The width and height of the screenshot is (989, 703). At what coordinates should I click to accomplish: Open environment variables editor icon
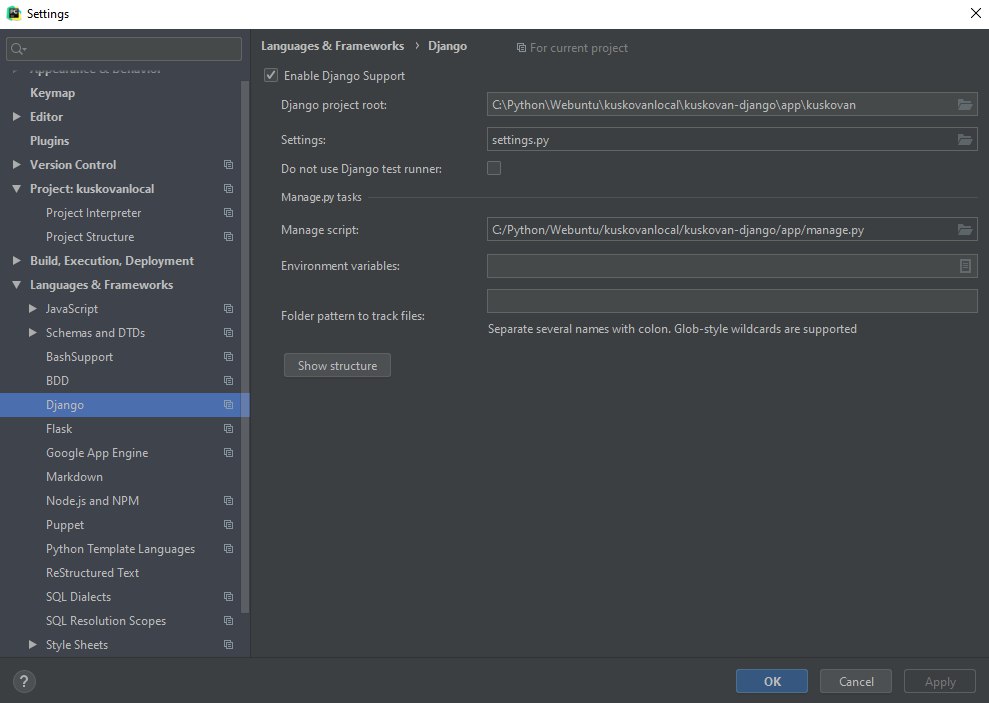pyautogui.click(x=964, y=266)
